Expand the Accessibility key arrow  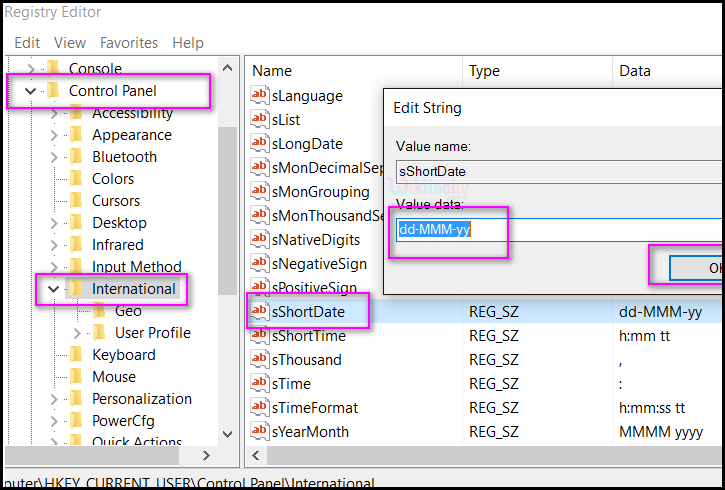[x=54, y=113]
